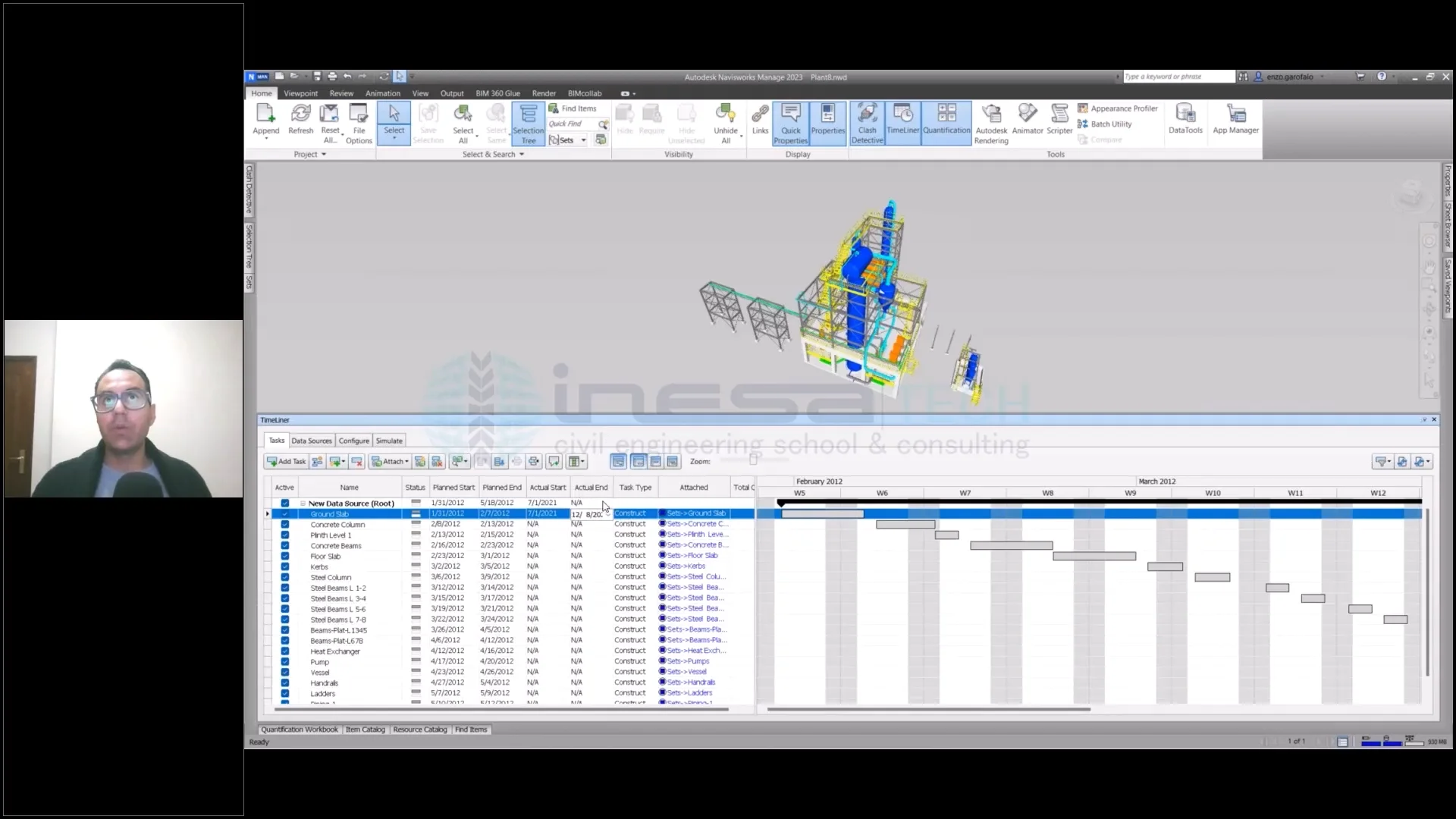
Task: Click the Gantt chart horizontal scrollbar
Action: [x=929, y=709]
